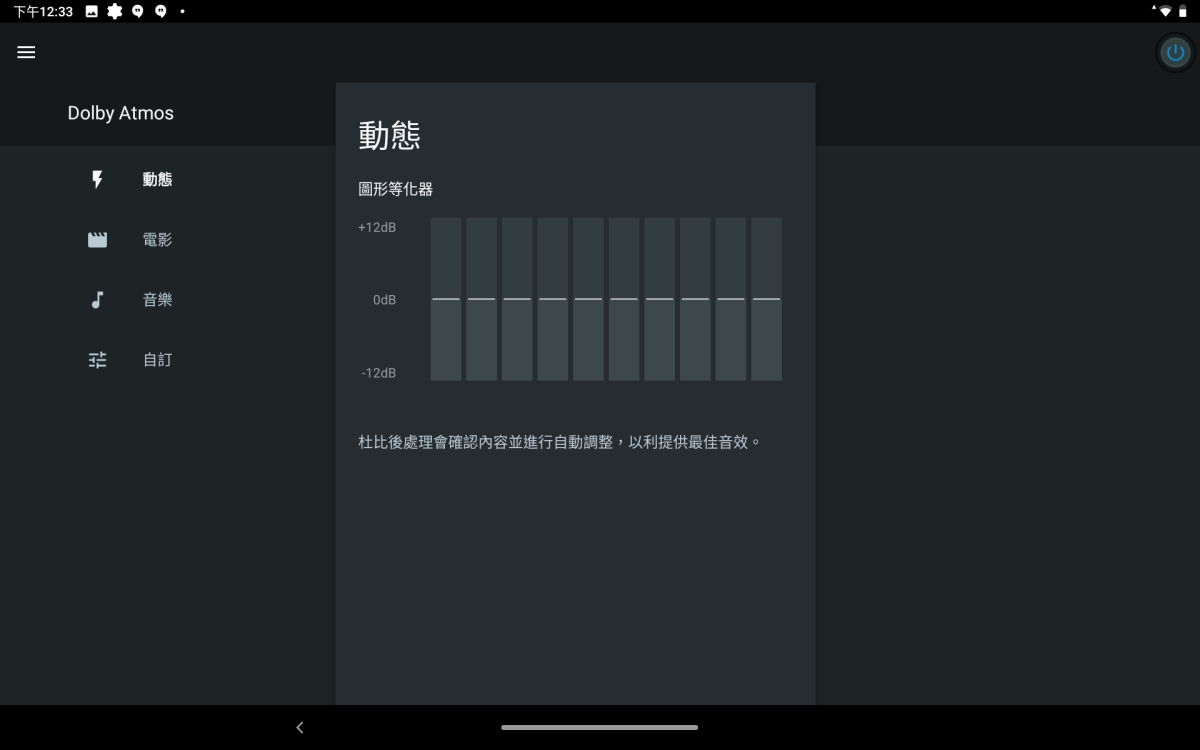Click the fourth equalizer band slider
The width and height of the screenshot is (1200, 750).
point(553,299)
